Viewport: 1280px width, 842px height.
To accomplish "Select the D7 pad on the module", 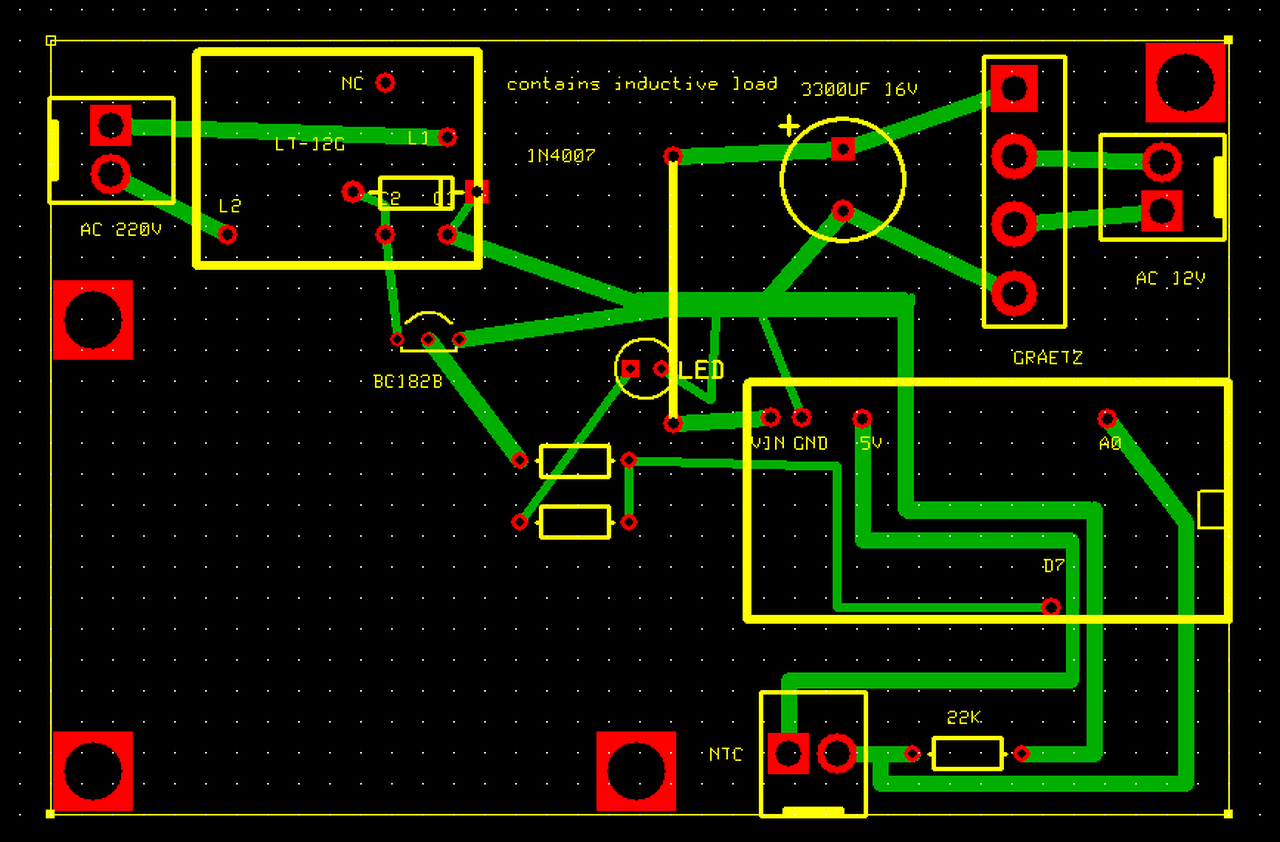I will point(1051,606).
